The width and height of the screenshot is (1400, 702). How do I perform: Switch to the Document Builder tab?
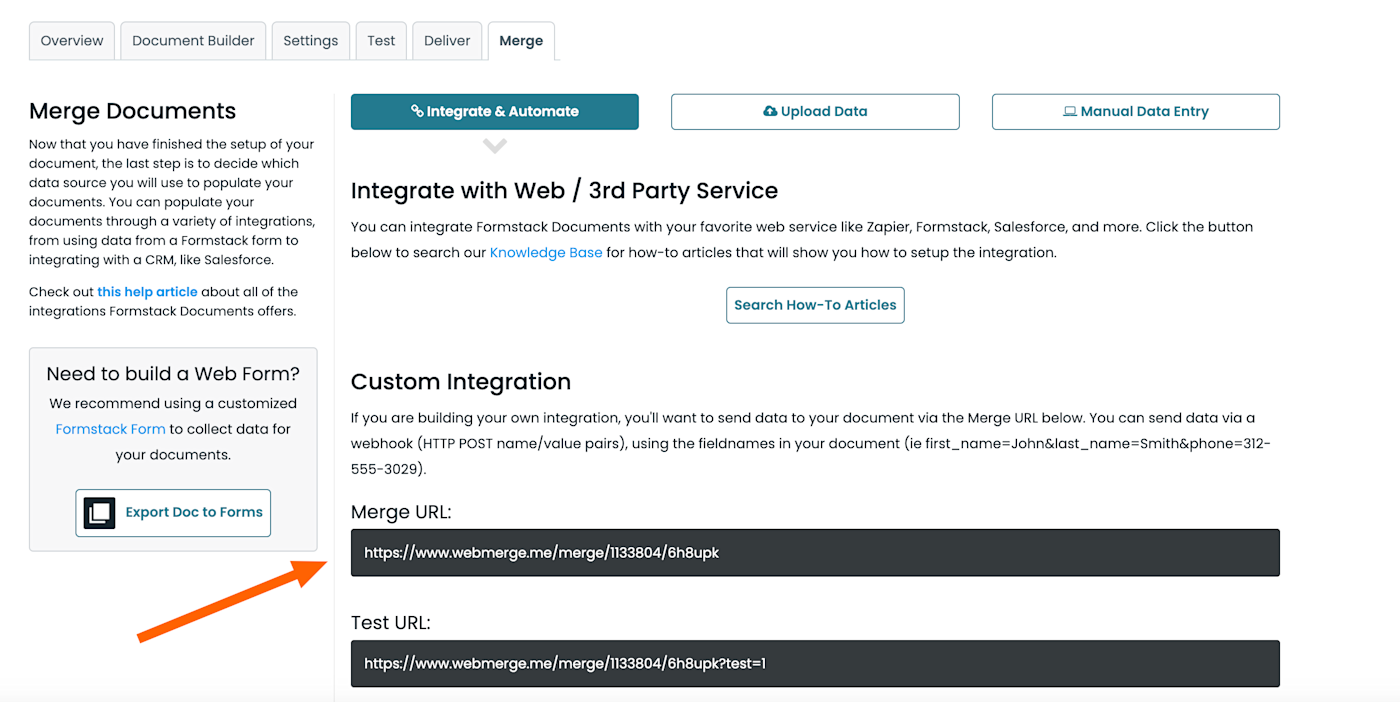click(193, 41)
